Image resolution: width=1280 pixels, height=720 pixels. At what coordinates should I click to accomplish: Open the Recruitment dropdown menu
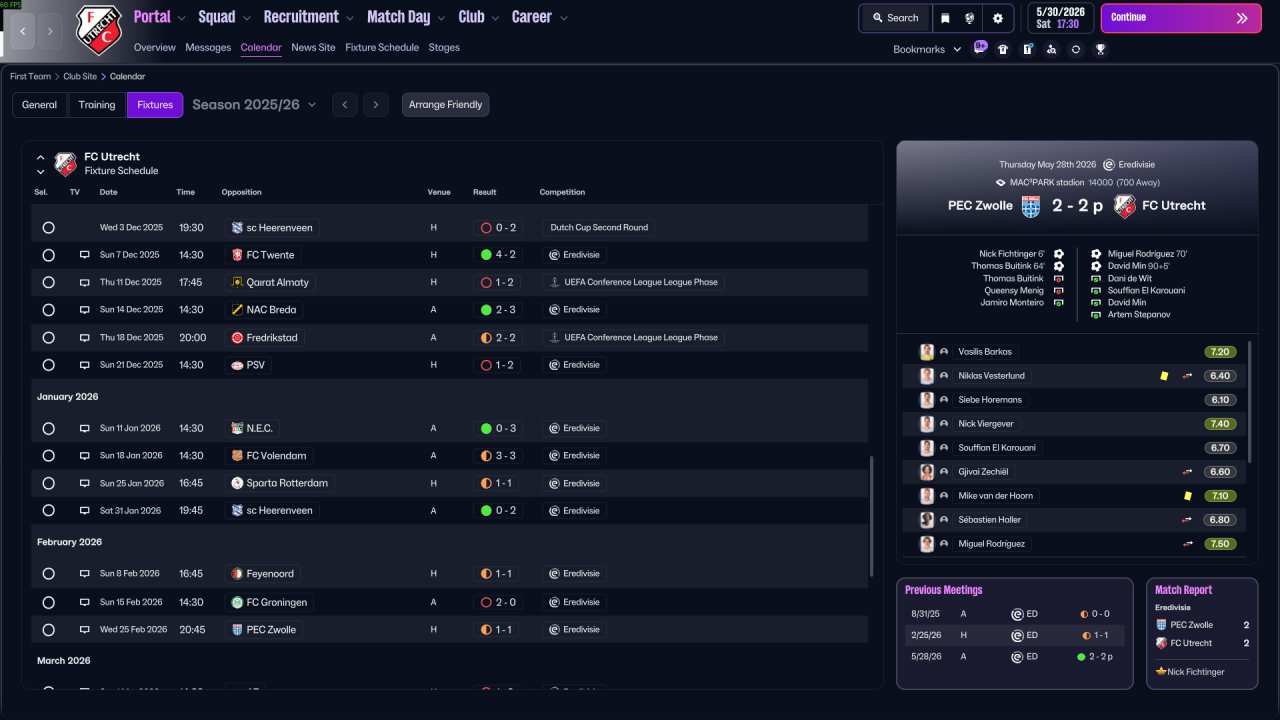(x=308, y=17)
